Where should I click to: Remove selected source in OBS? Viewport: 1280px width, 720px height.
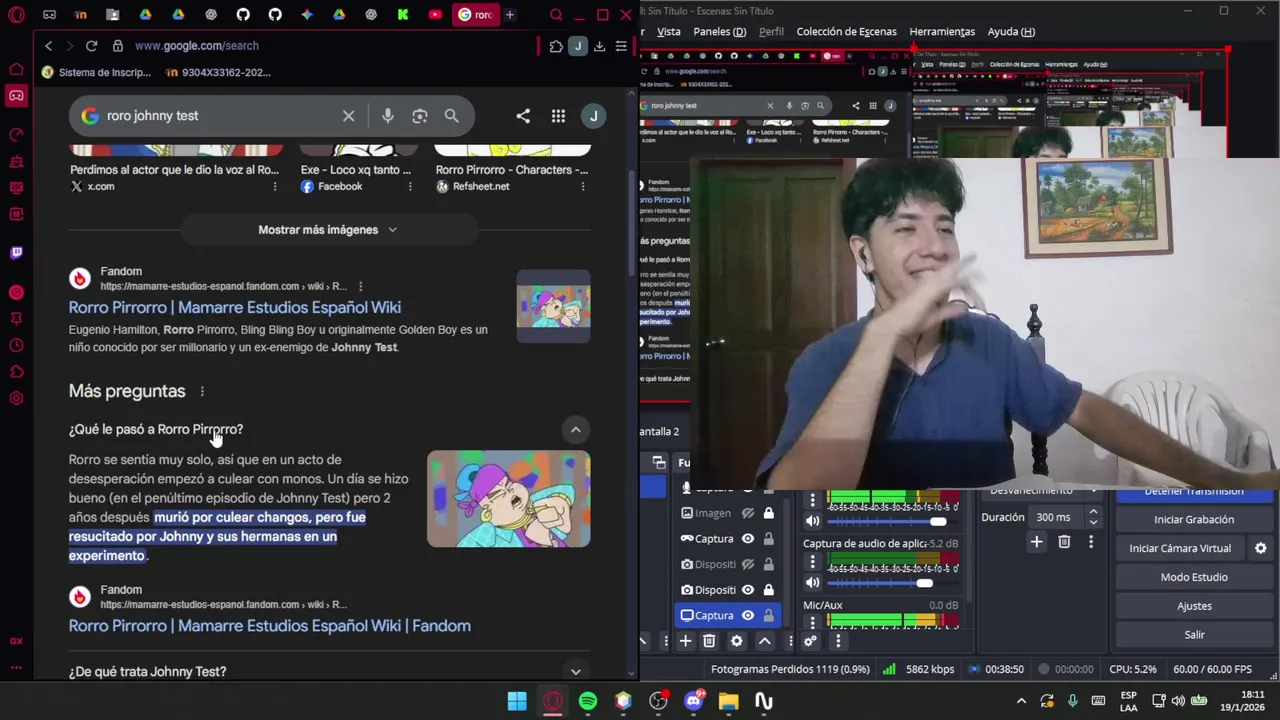point(709,641)
